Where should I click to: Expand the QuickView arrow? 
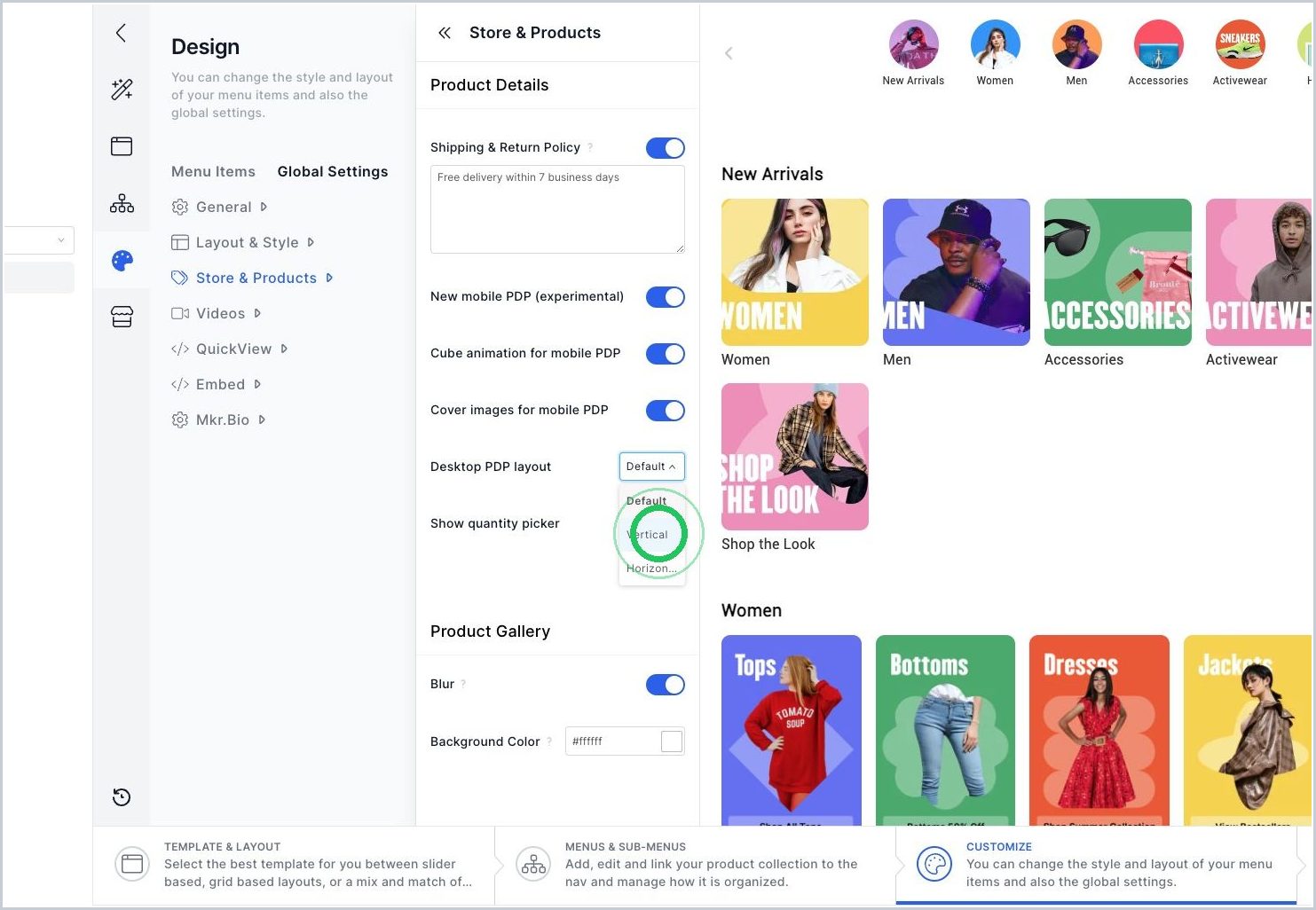tap(284, 349)
